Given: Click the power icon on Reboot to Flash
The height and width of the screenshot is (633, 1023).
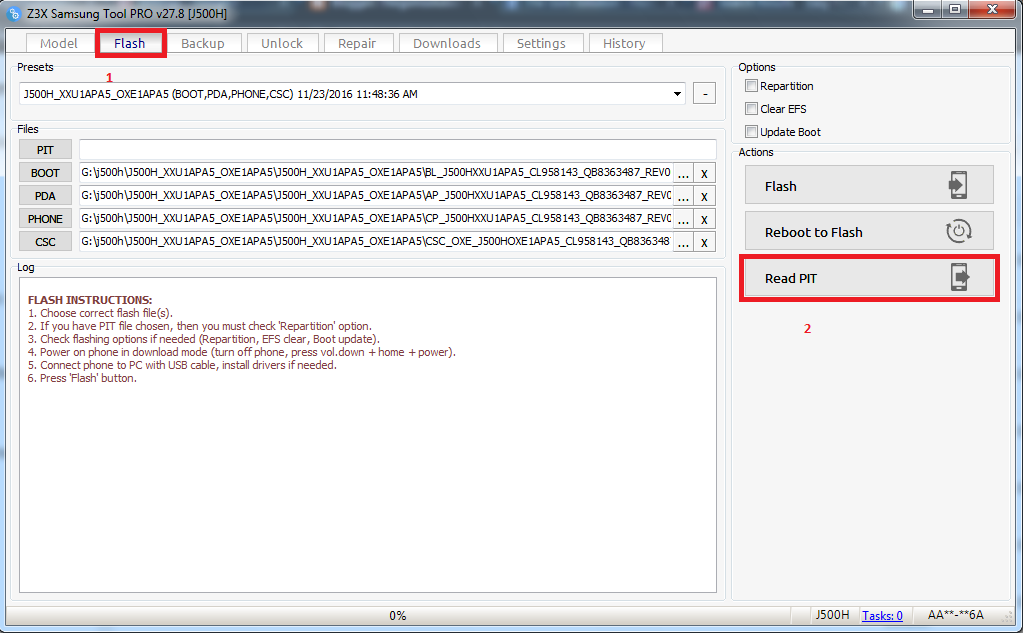Looking at the screenshot, I should click(958, 231).
